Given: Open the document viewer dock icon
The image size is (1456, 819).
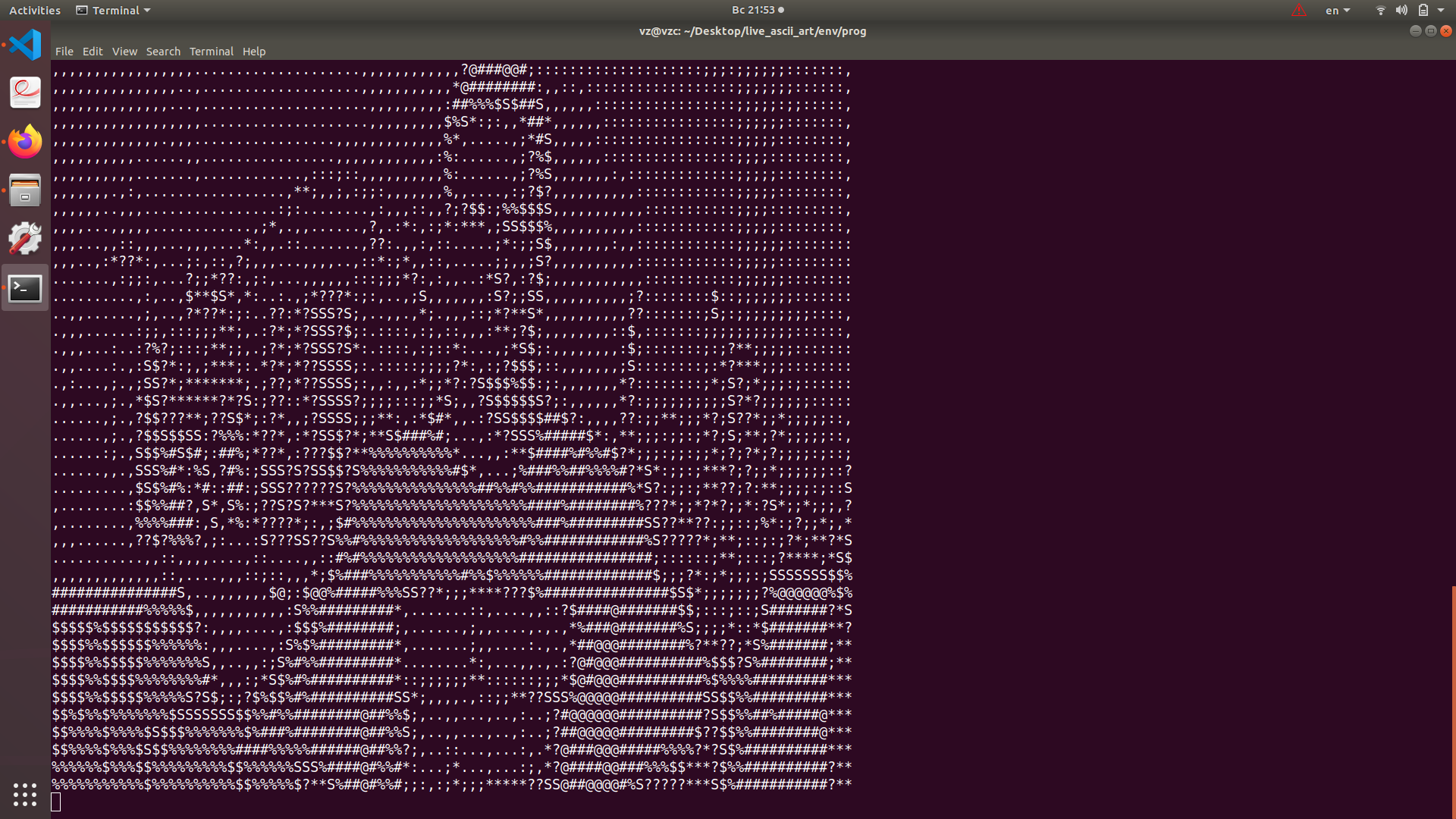Looking at the screenshot, I should [25, 93].
